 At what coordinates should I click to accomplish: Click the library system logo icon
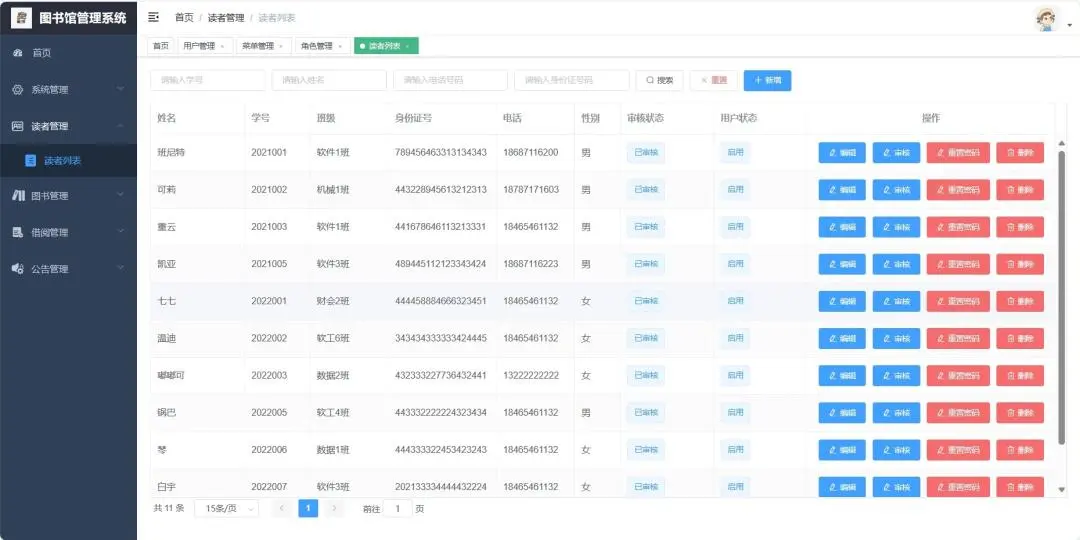click(21, 17)
